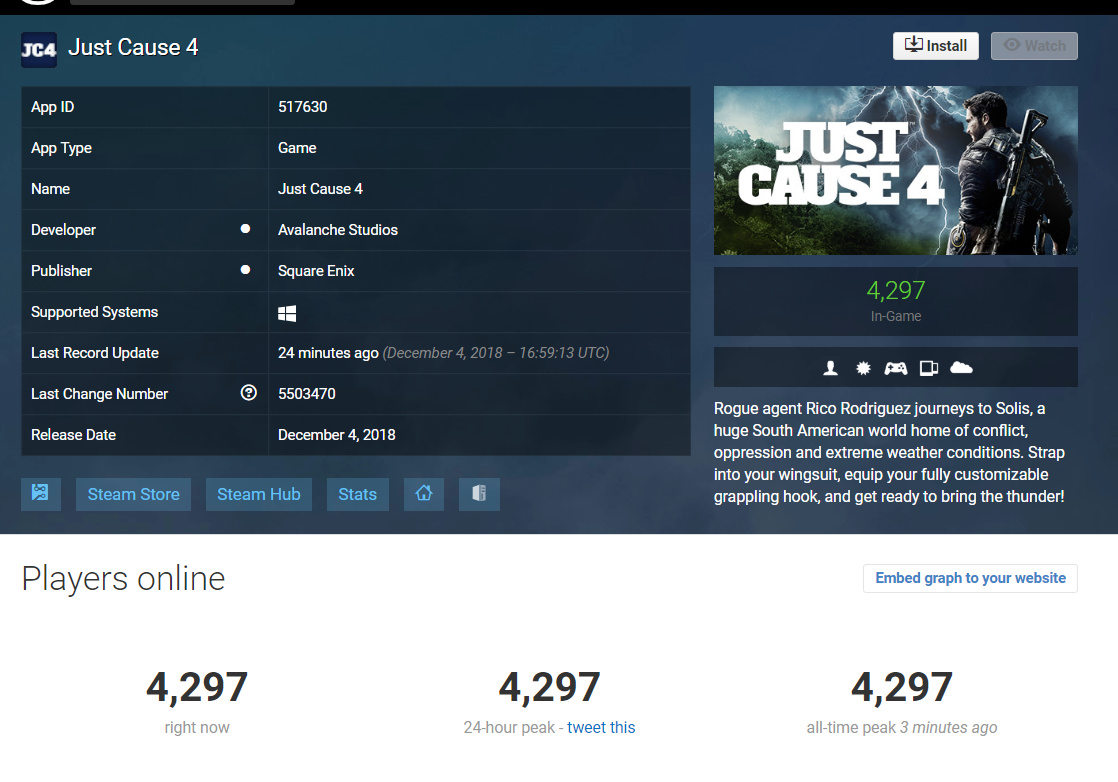Click the right now player count label
The width and height of the screenshot is (1118, 782).
point(197,727)
